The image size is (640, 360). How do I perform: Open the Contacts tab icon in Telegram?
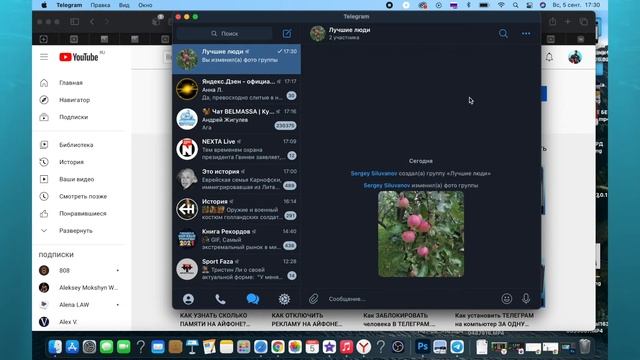[x=188, y=299]
